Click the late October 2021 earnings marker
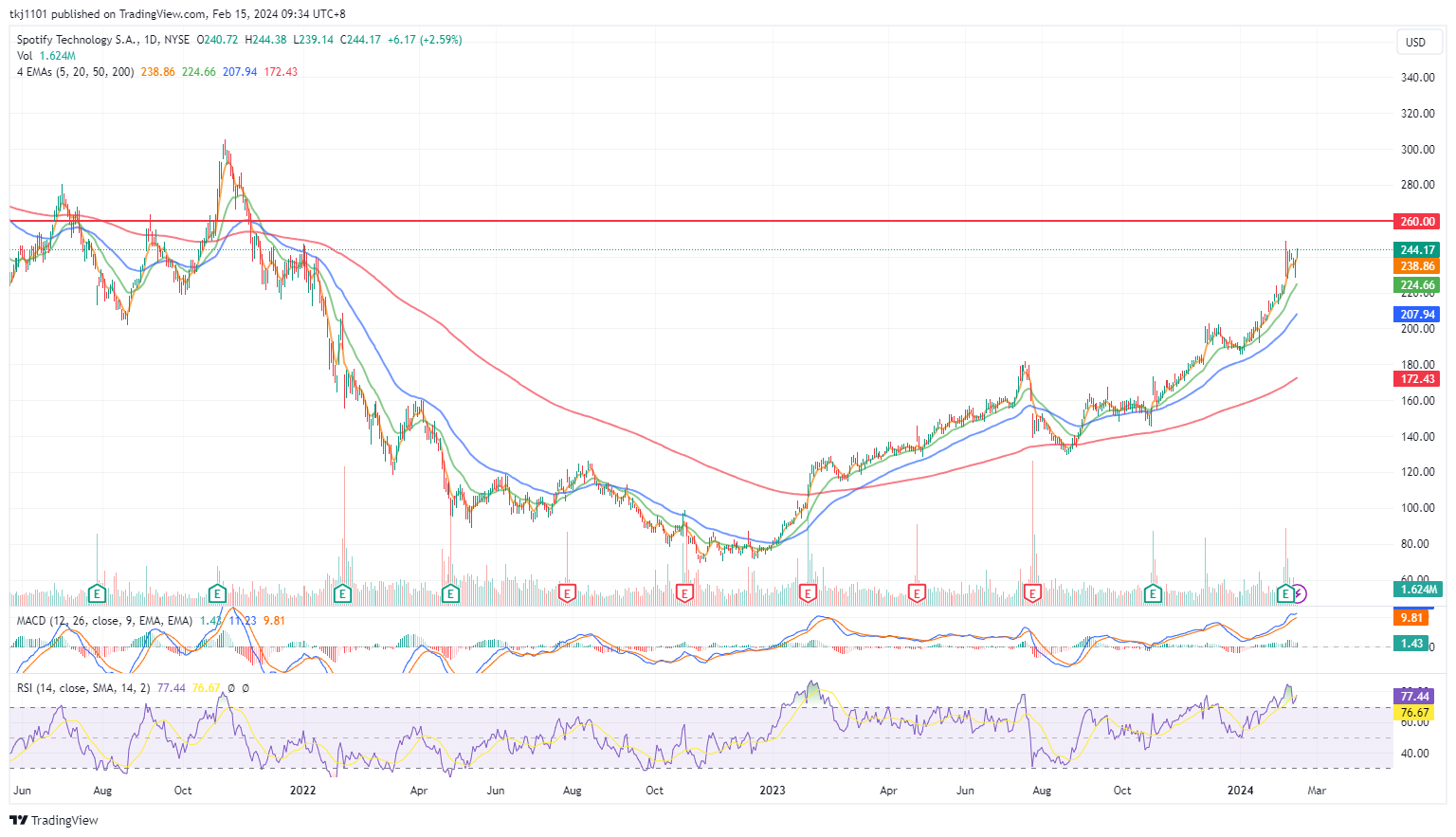The height and width of the screenshot is (837, 1456). tap(217, 594)
